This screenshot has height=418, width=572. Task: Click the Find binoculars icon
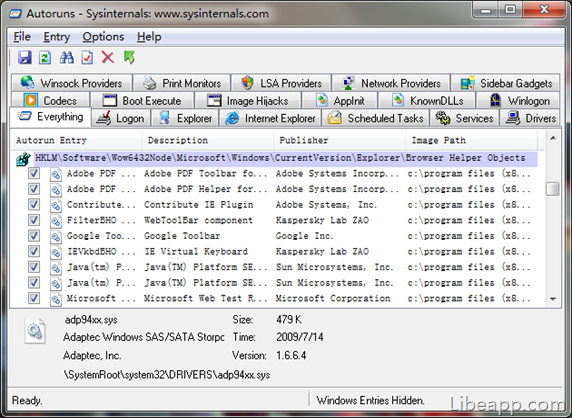point(66,58)
